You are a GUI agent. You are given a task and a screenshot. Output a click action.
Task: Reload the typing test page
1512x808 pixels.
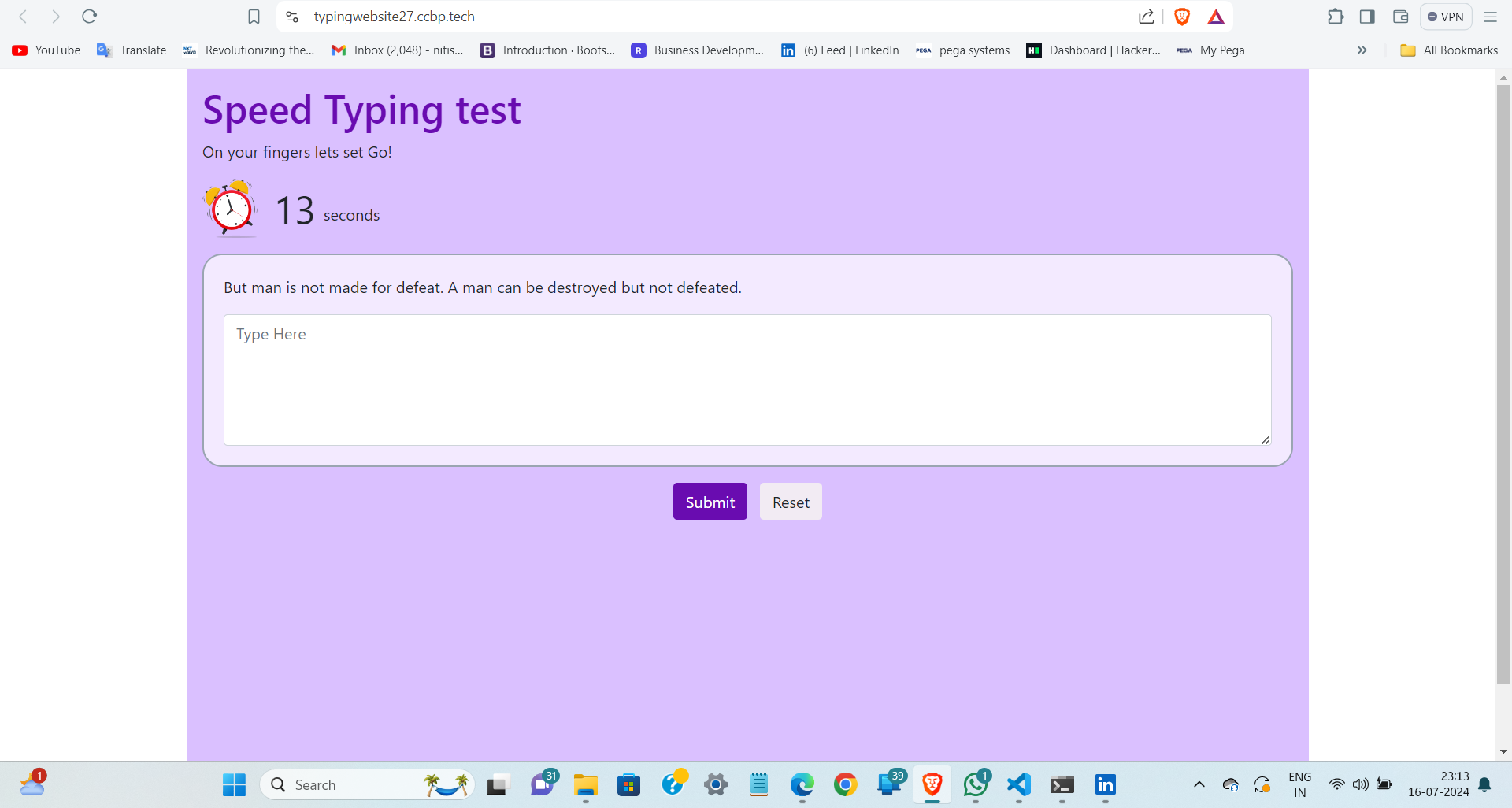pyautogui.click(x=90, y=17)
